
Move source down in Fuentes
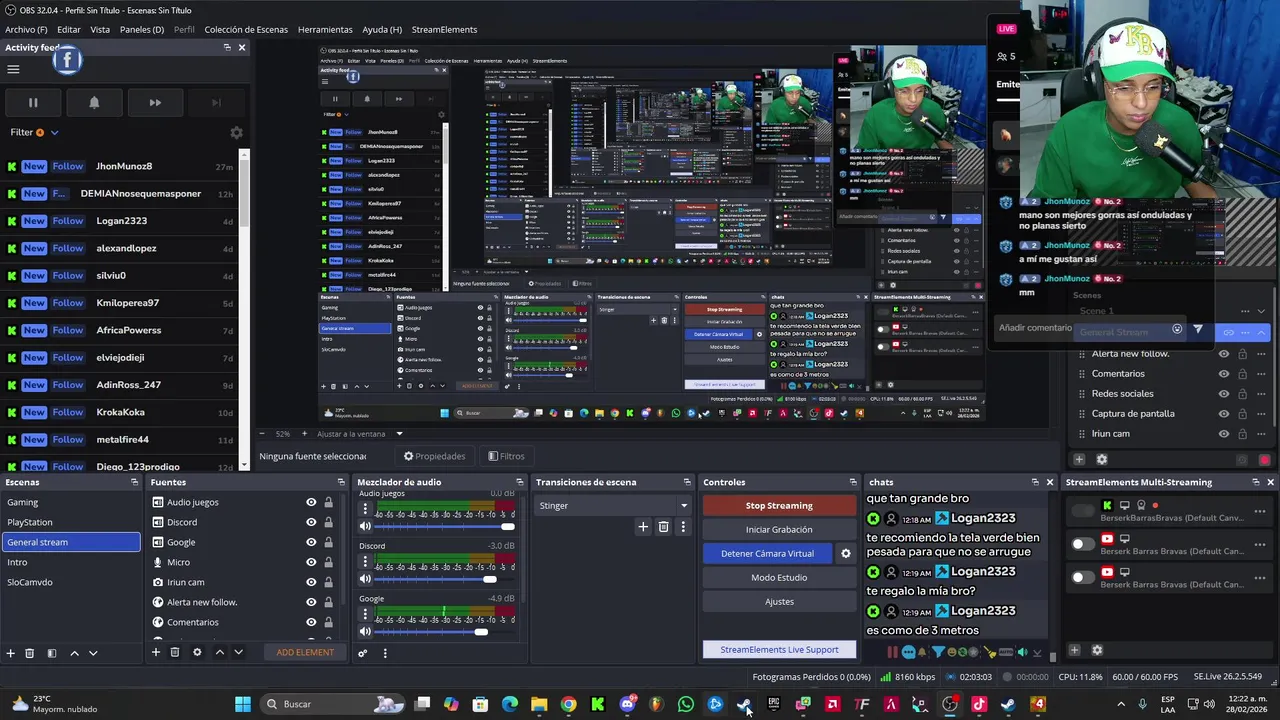pos(238,652)
